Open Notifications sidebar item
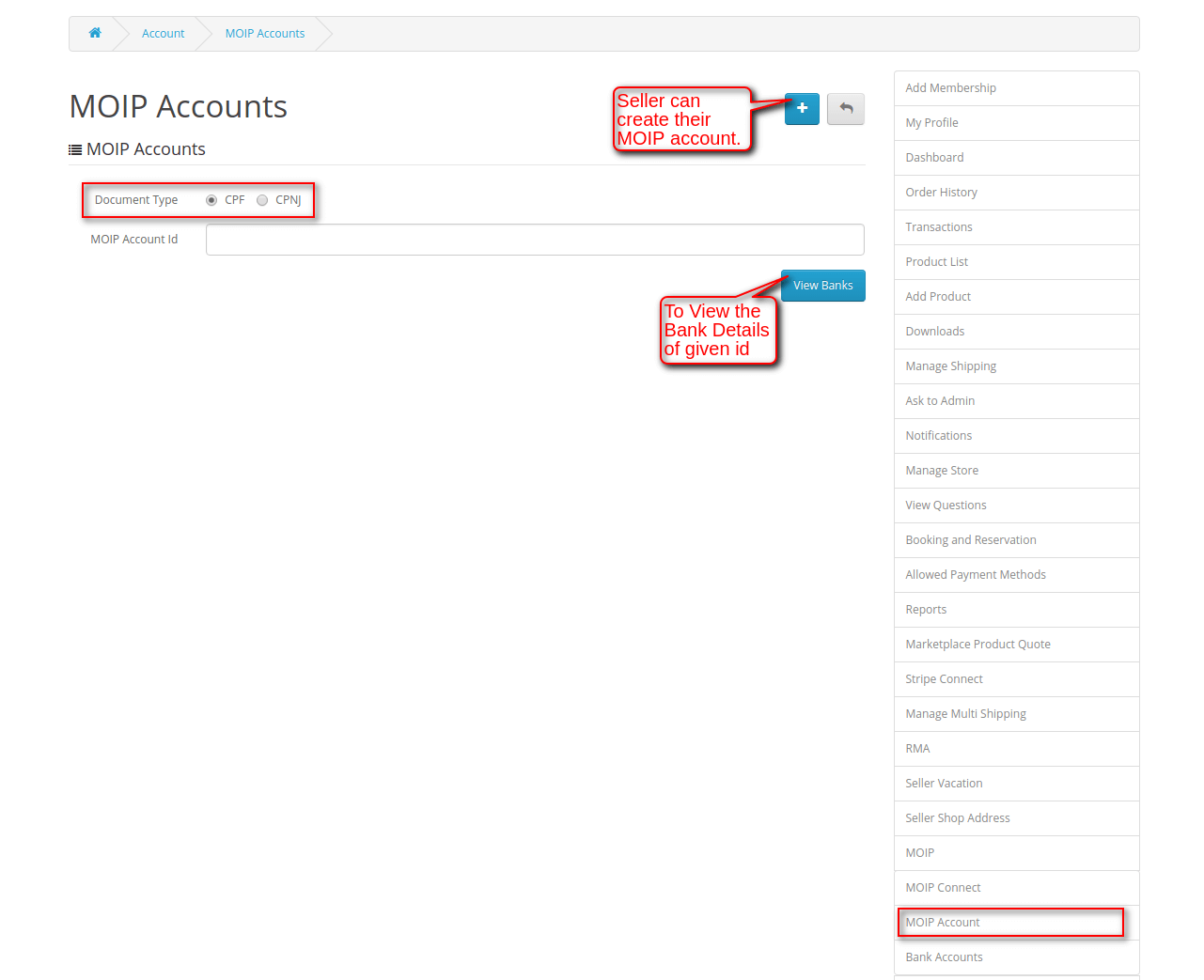The width and height of the screenshot is (1204, 980). (x=1017, y=436)
